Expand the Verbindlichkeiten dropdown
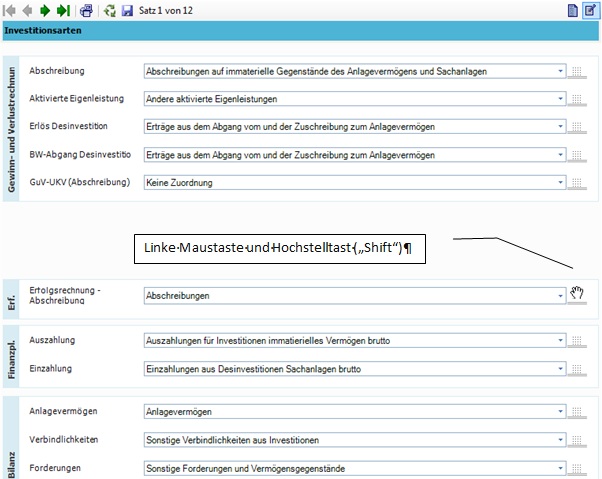 560,440
